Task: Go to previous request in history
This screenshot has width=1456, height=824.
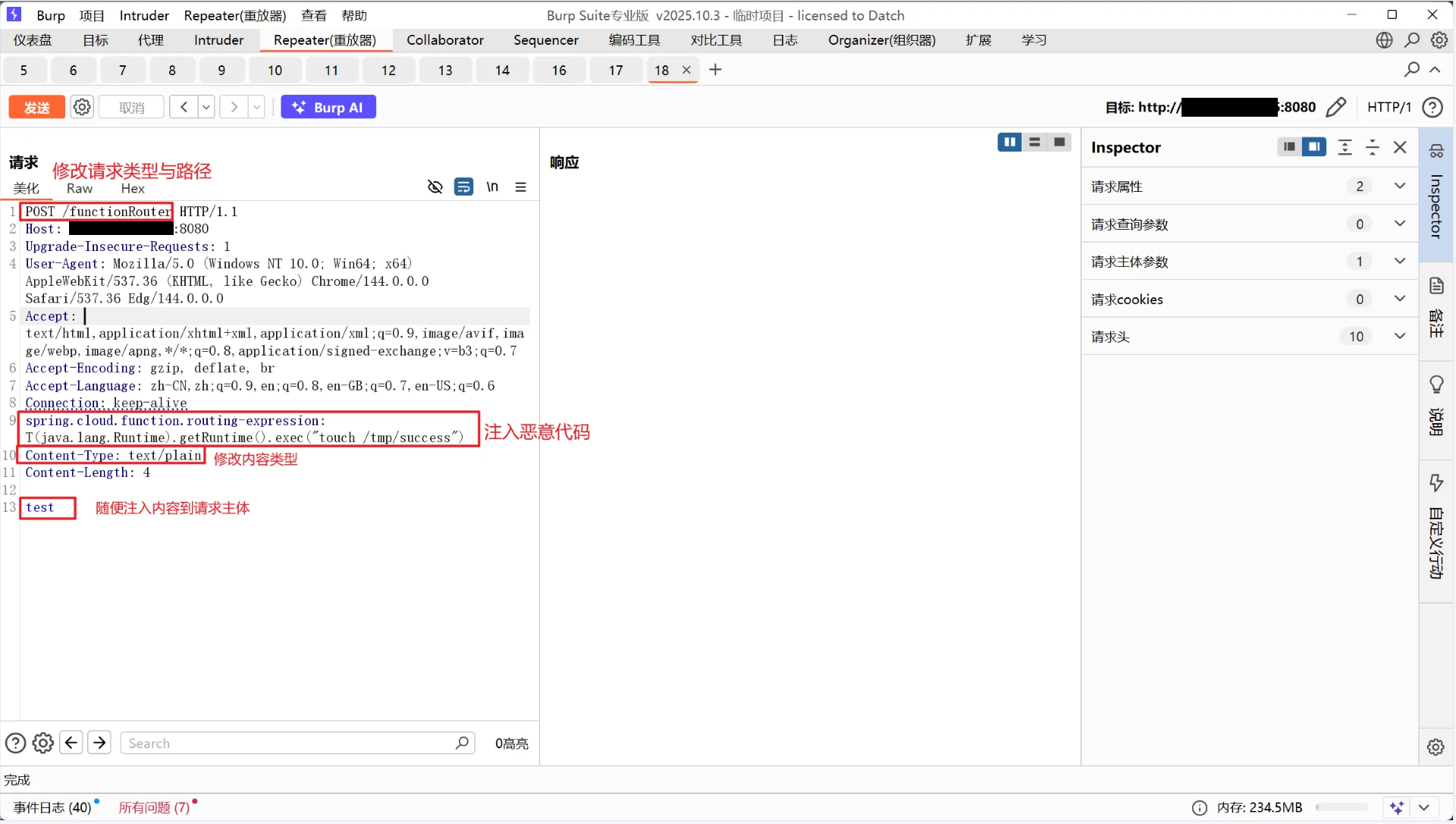Action: coord(184,107)
